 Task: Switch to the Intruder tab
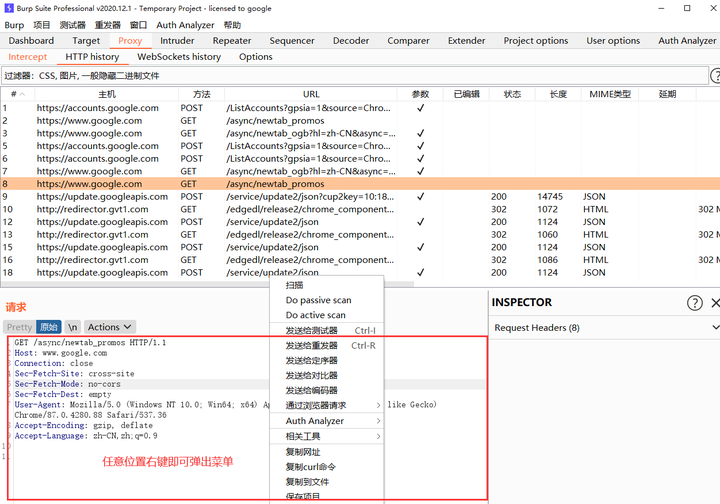[x=177, y=41]
